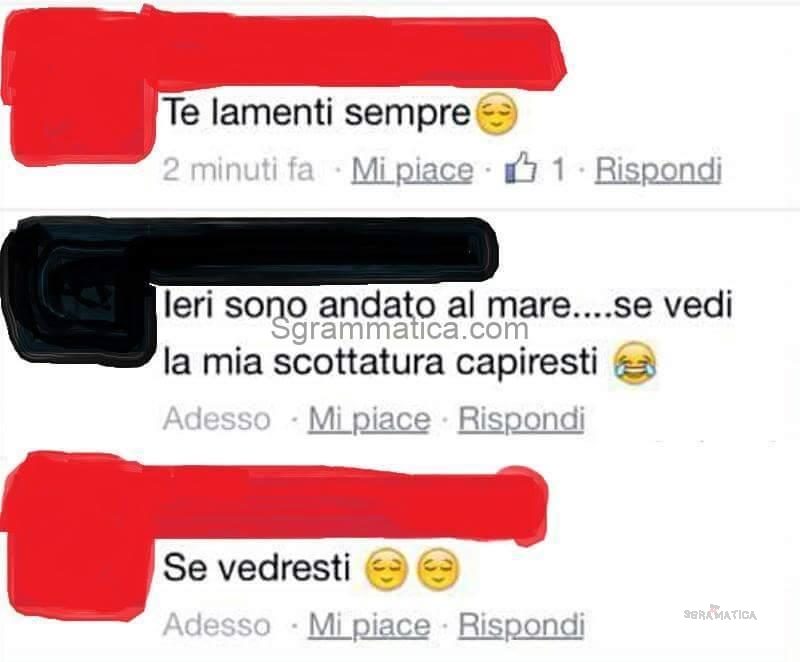
Task: Select Mi piace under the scottatura comment
Action: [369, 419]
